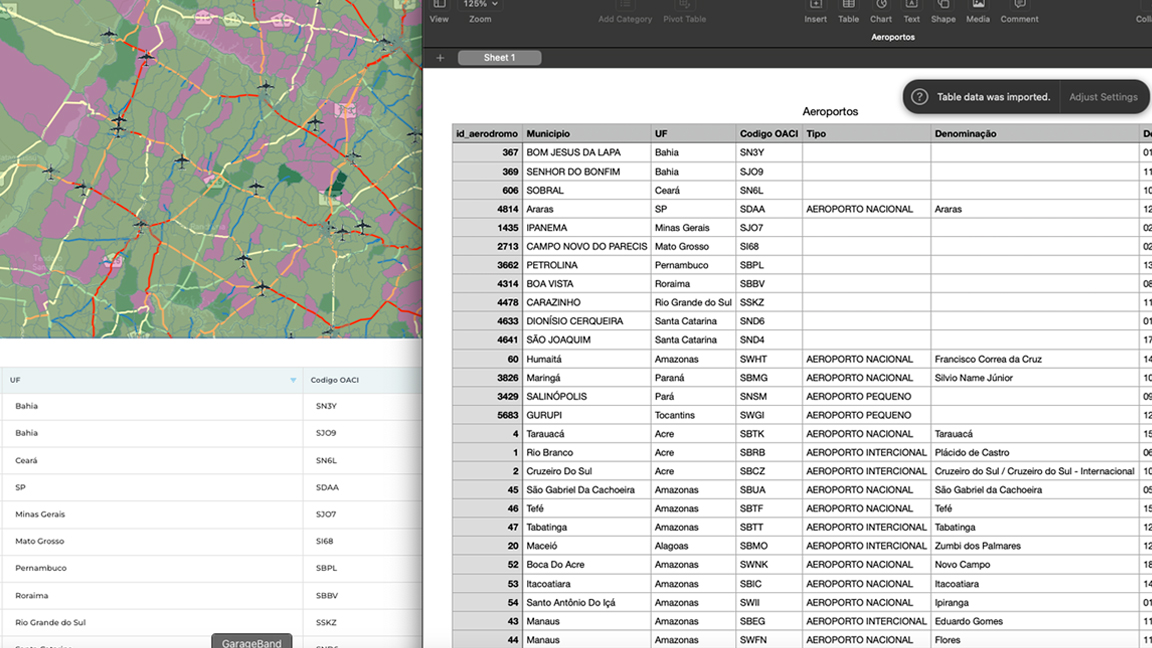This screenshot has width=1152, height=648.
Task: Add a new Table from toolbar
Action: [848, 7]
